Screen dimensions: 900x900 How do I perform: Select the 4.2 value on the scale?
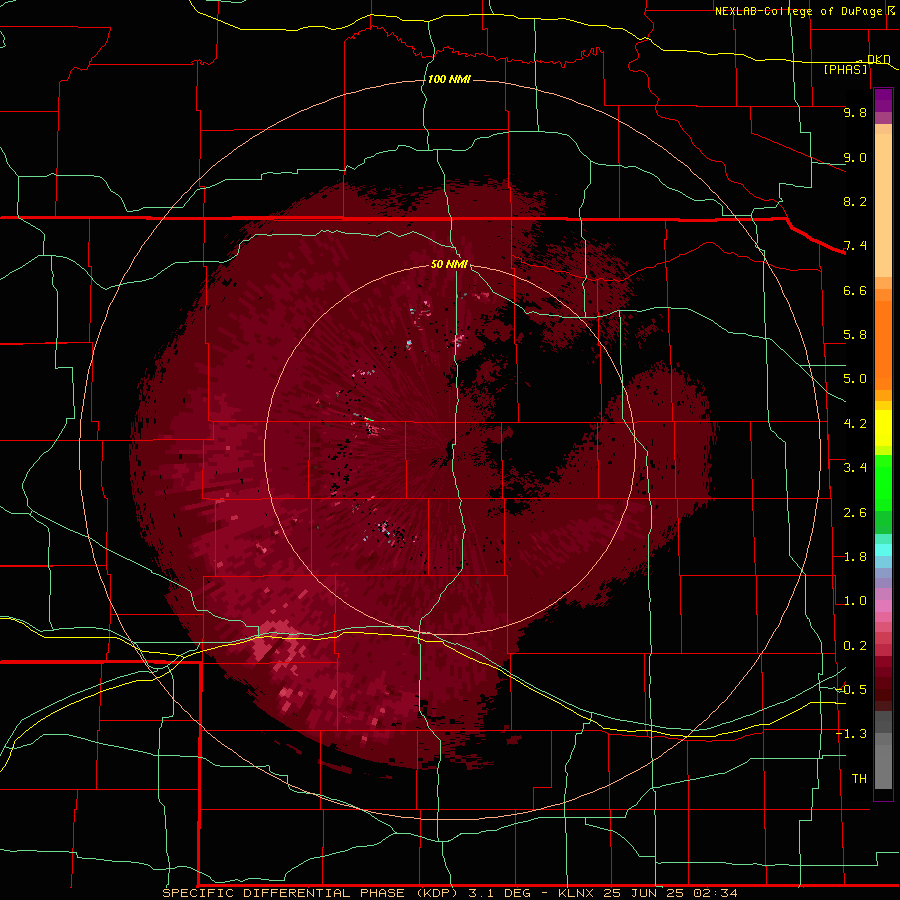click(x=855, y=424)
